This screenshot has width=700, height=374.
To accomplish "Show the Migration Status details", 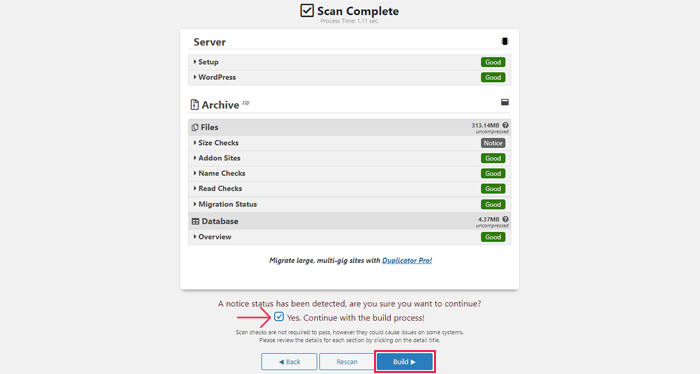I will tap(350, 204).
